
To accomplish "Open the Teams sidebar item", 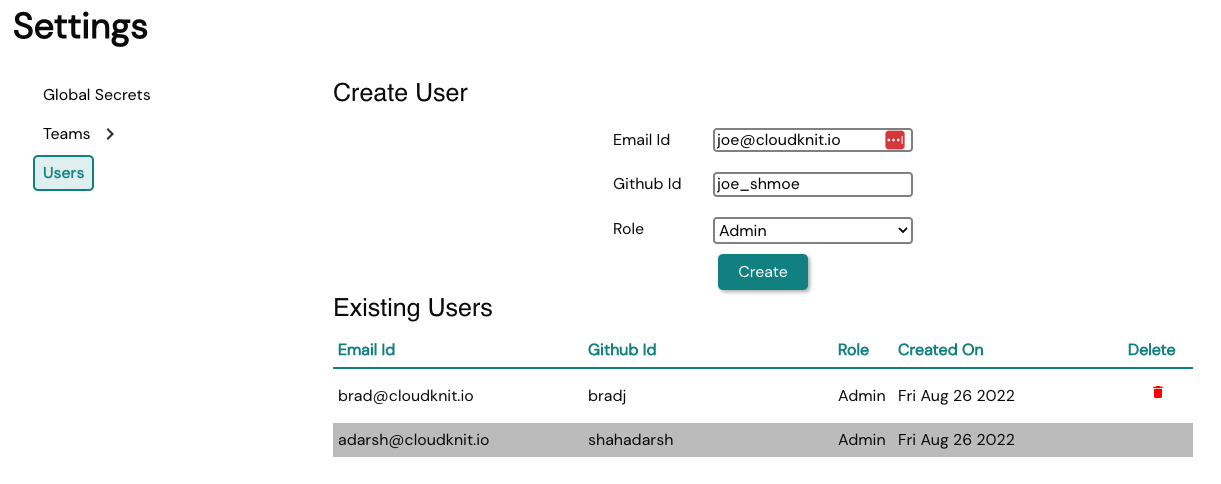I will [x=67, y=134].
